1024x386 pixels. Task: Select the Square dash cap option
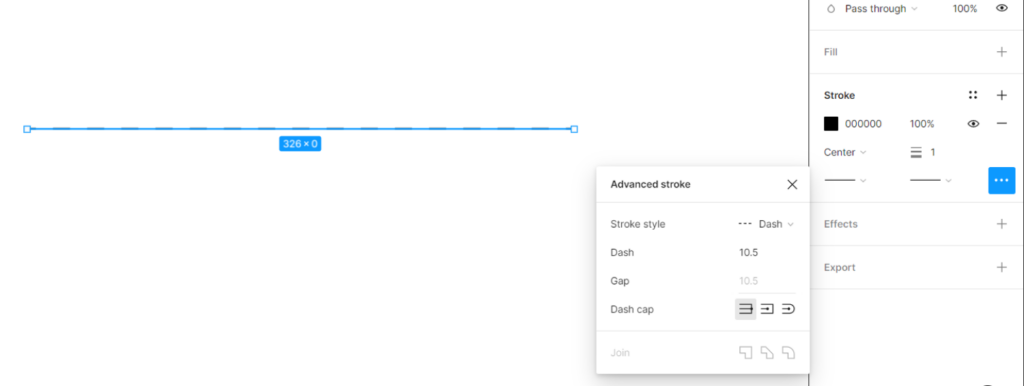(x=767, y=309)
